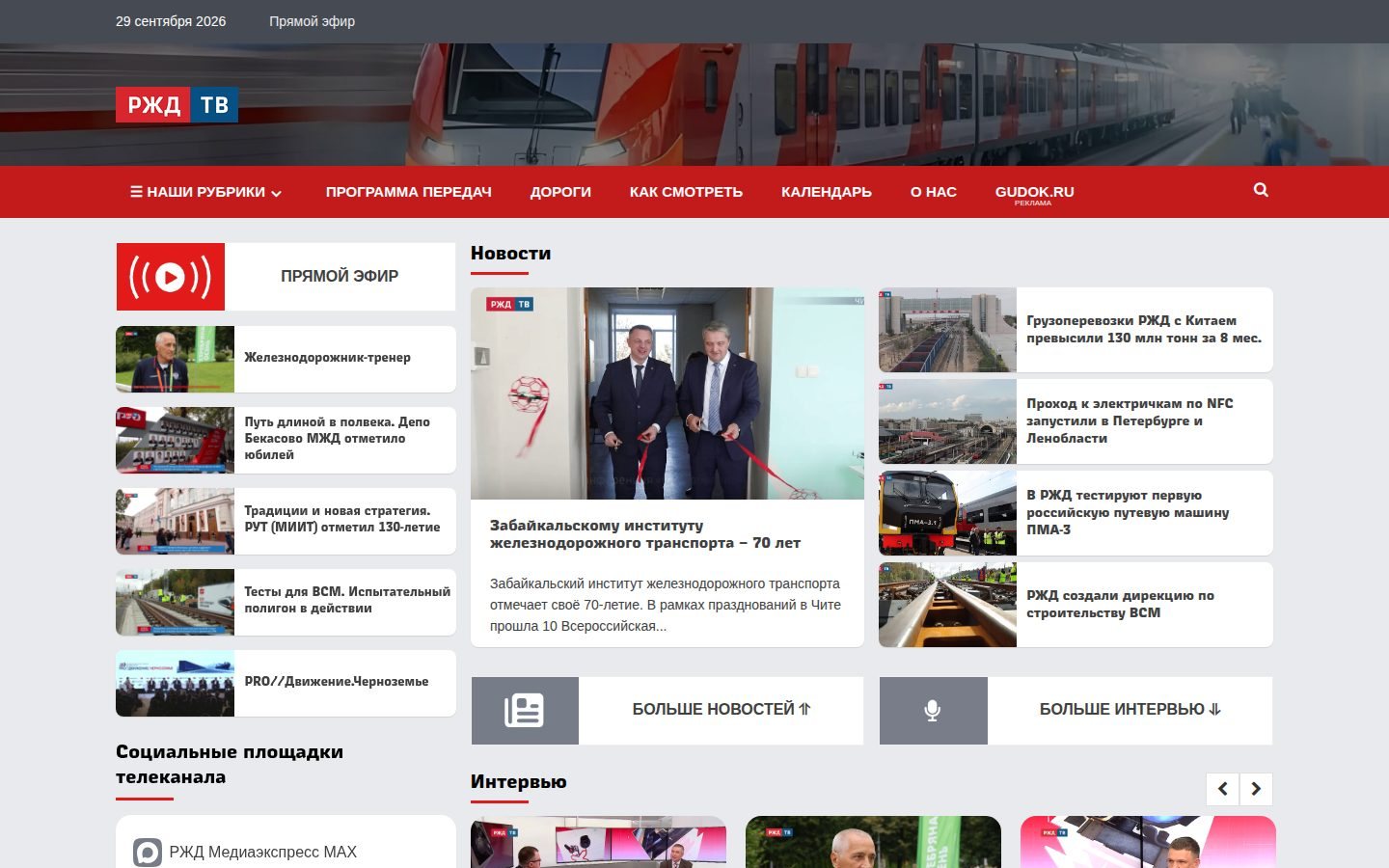
Task: Click the Интервью section heading
Action: [x=518, y=782]
